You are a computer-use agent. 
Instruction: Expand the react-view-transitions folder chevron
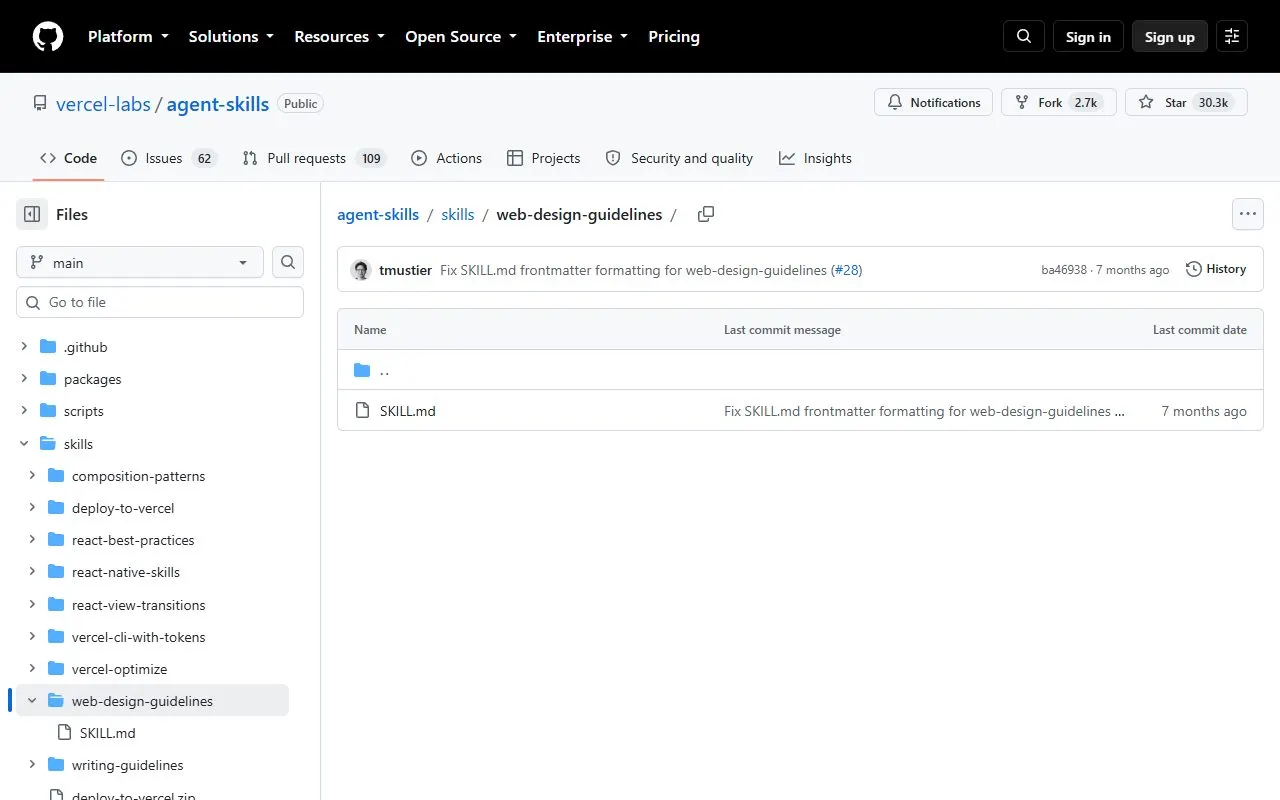[32, 605]
